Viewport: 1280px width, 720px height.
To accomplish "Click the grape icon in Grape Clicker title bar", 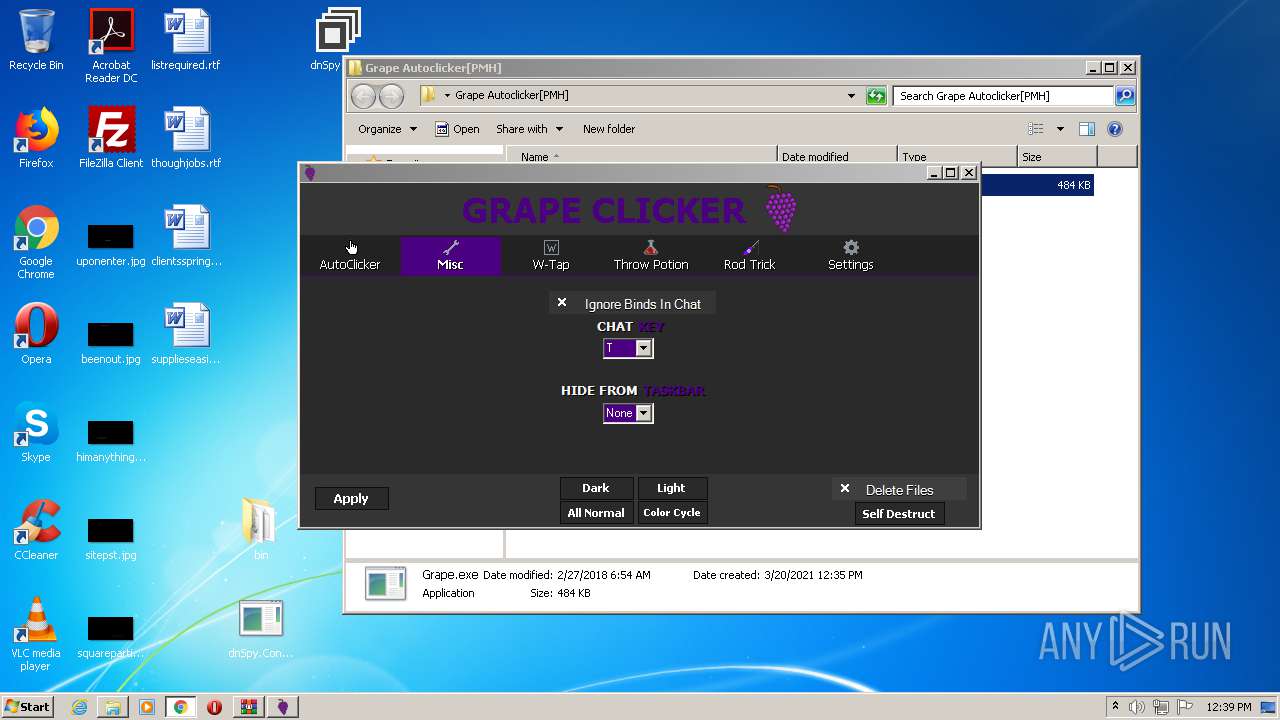I will tap(310, 173).
